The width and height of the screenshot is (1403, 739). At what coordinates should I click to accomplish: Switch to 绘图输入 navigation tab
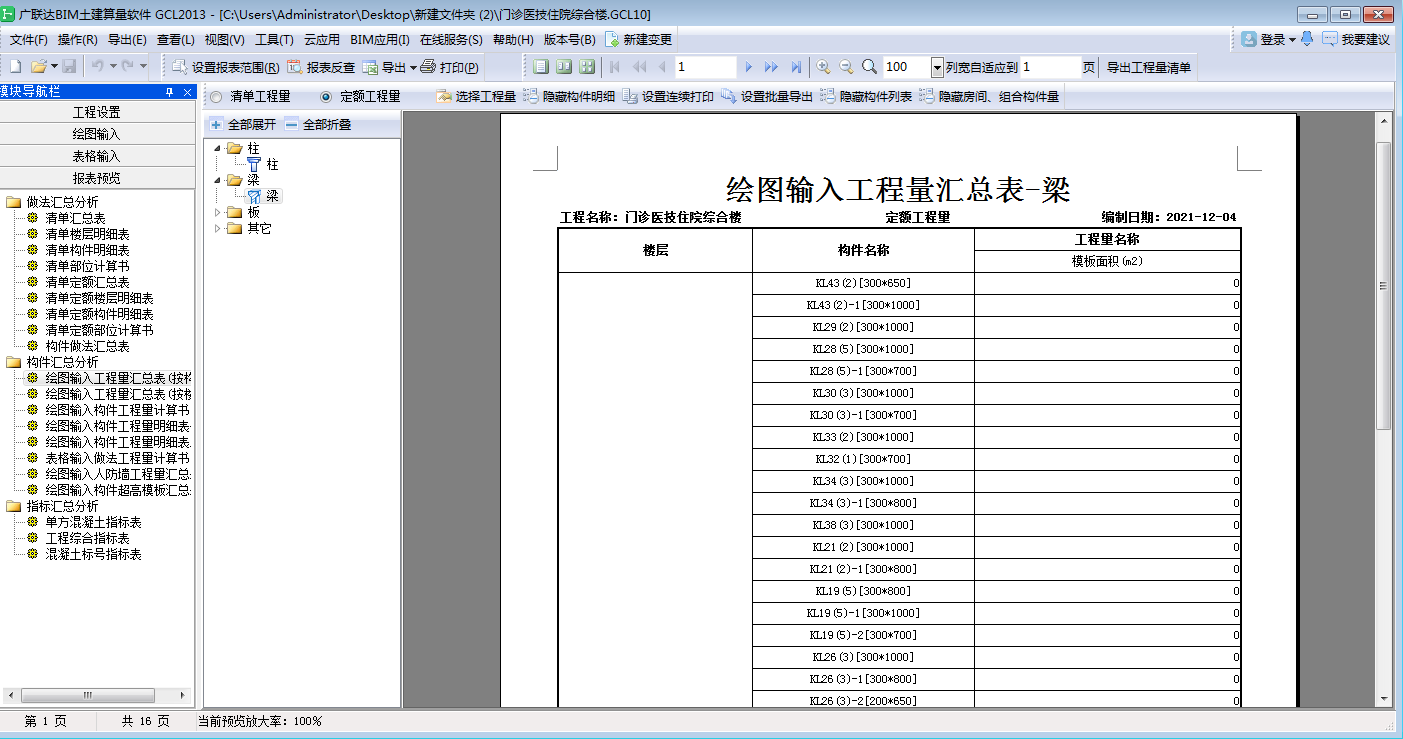tap(97, 134)
